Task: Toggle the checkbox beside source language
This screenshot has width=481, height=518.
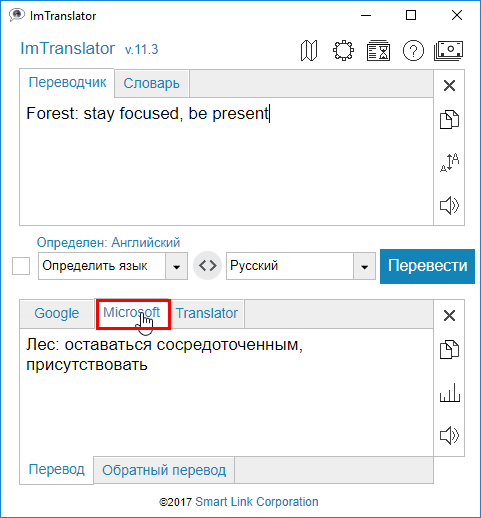Action: [x=21, y=266]
